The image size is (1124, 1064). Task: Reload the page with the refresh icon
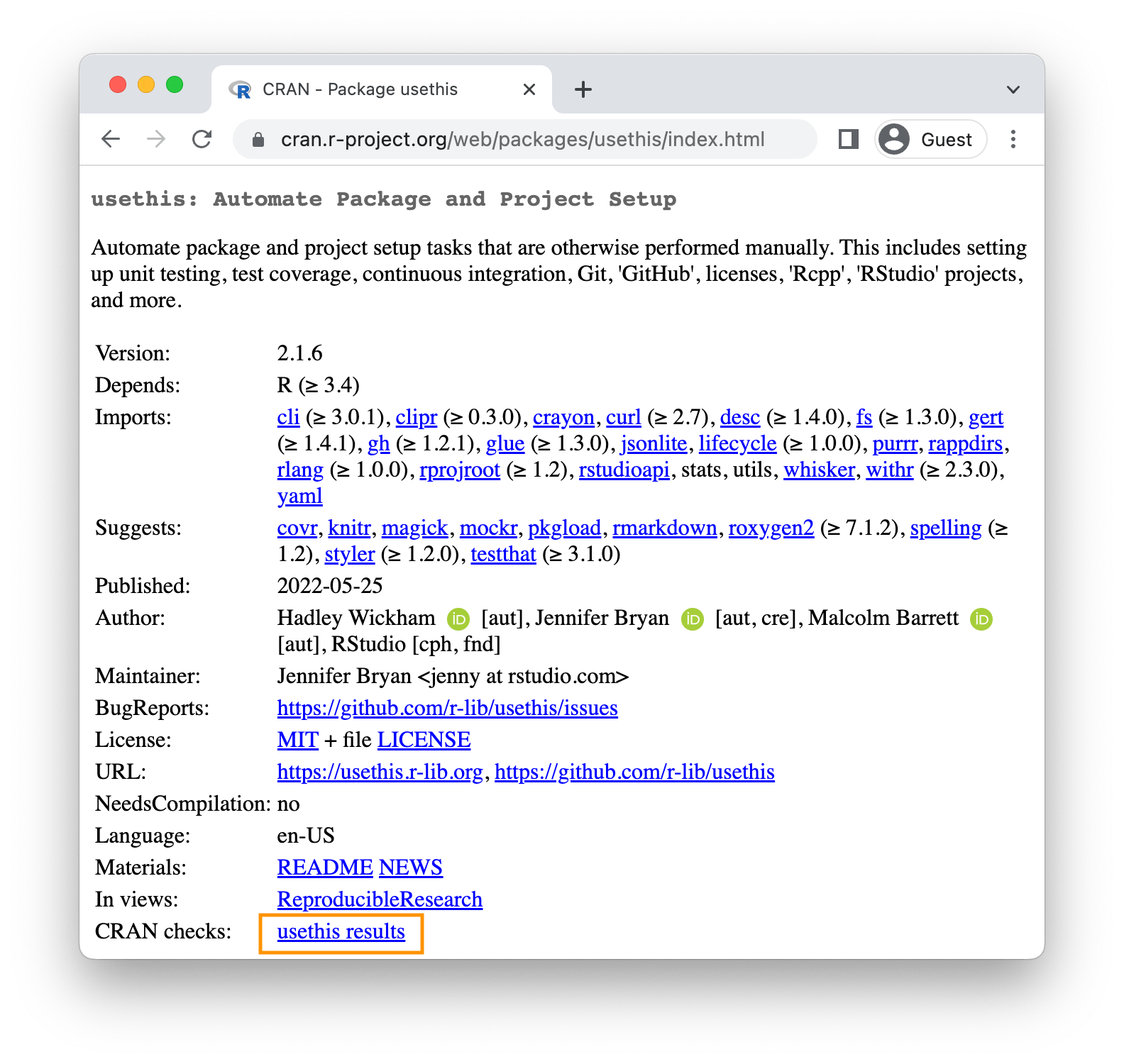(x=202, y=139)
